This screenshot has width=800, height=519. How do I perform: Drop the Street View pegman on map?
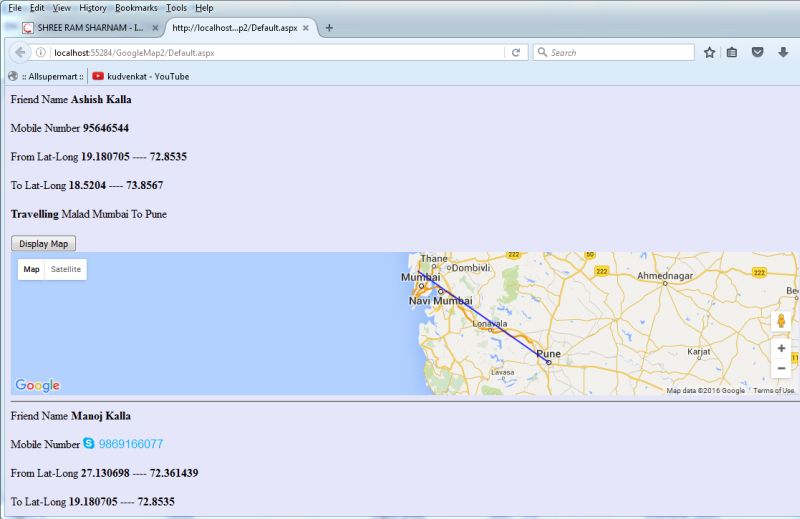(x=781, y=321)
